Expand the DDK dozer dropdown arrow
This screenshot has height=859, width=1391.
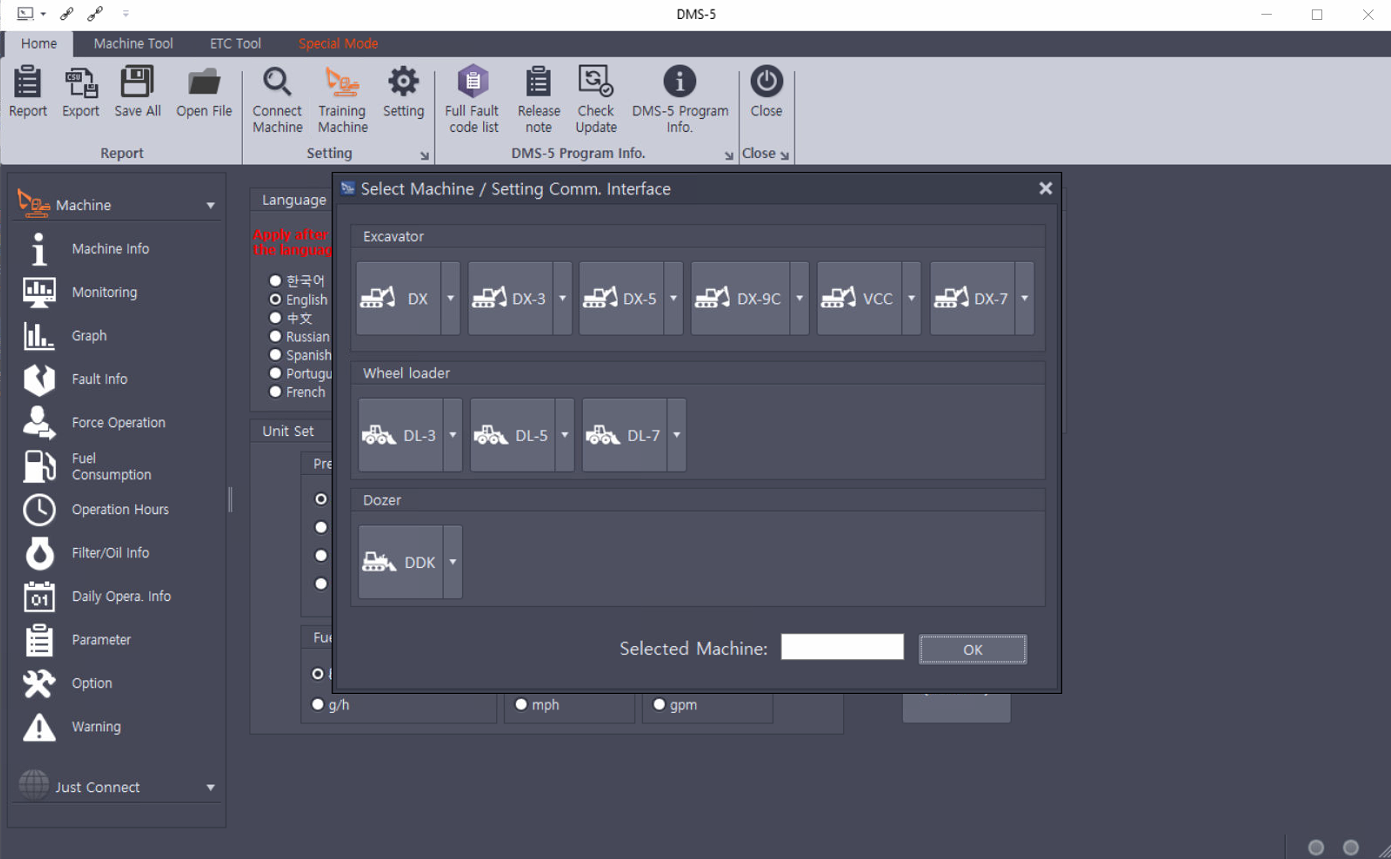pyautogui.click(x=453, y=562)
